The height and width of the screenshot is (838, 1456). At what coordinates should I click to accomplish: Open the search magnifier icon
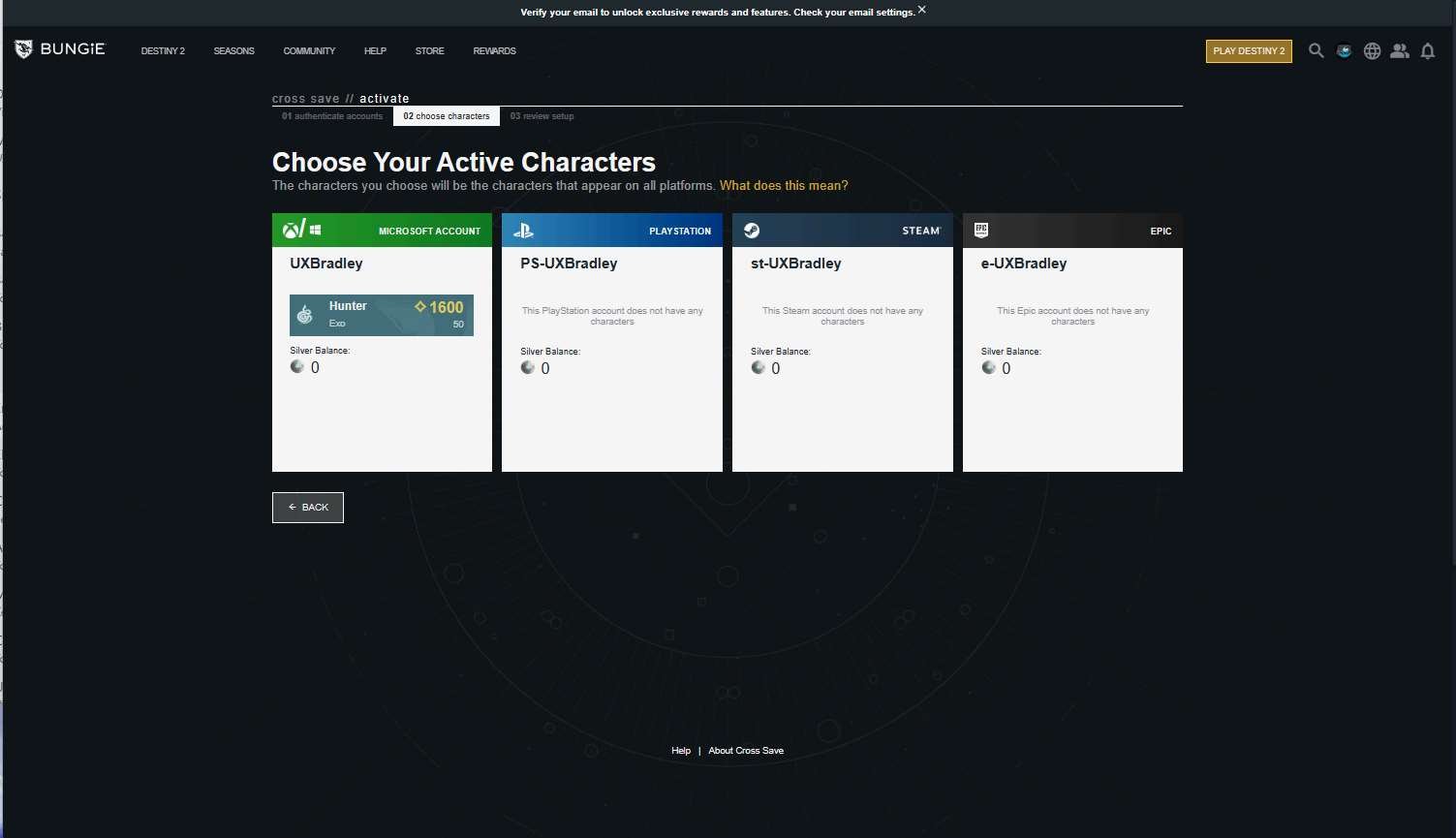[1316, 50]
